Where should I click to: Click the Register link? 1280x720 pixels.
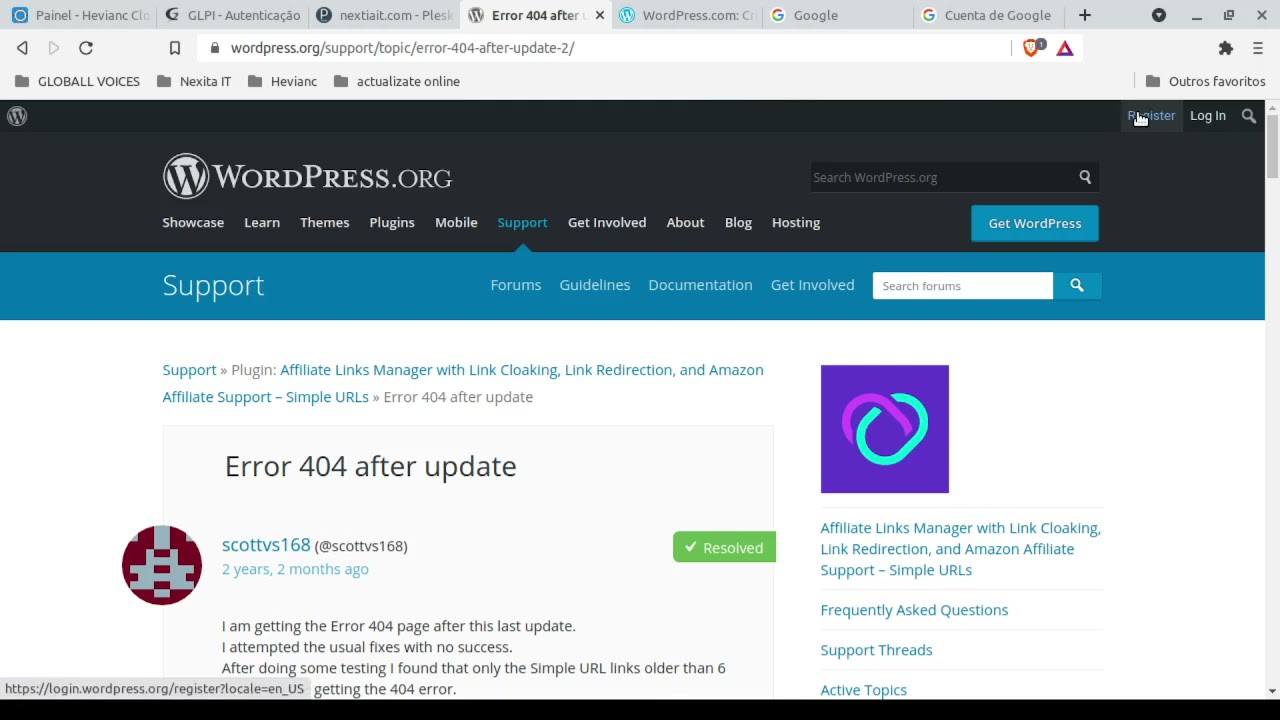tap(1151, 116)
